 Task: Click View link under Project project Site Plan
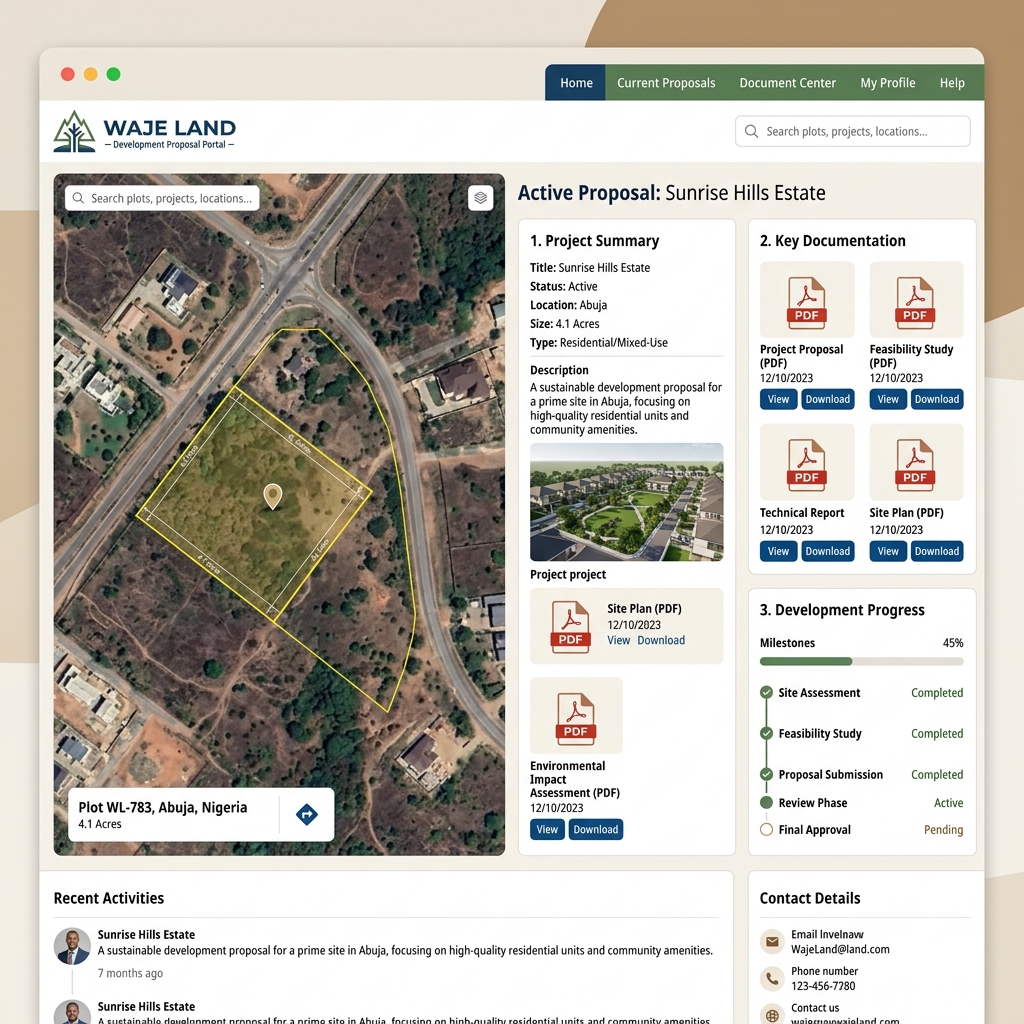coord(618,641)
